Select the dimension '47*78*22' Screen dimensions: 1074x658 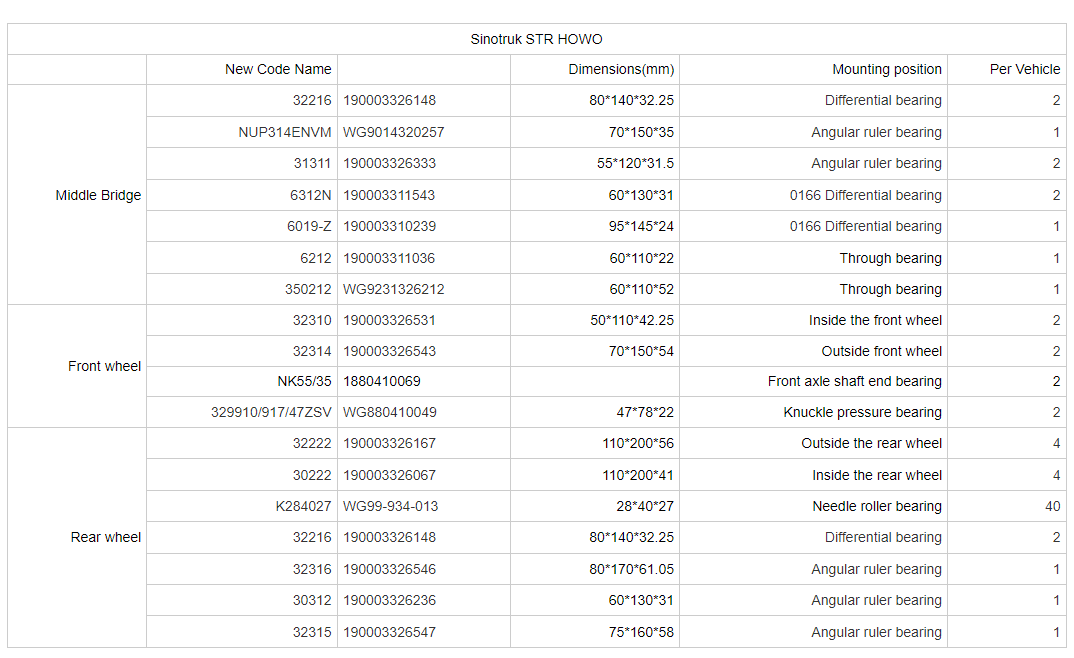coord(645,412)
